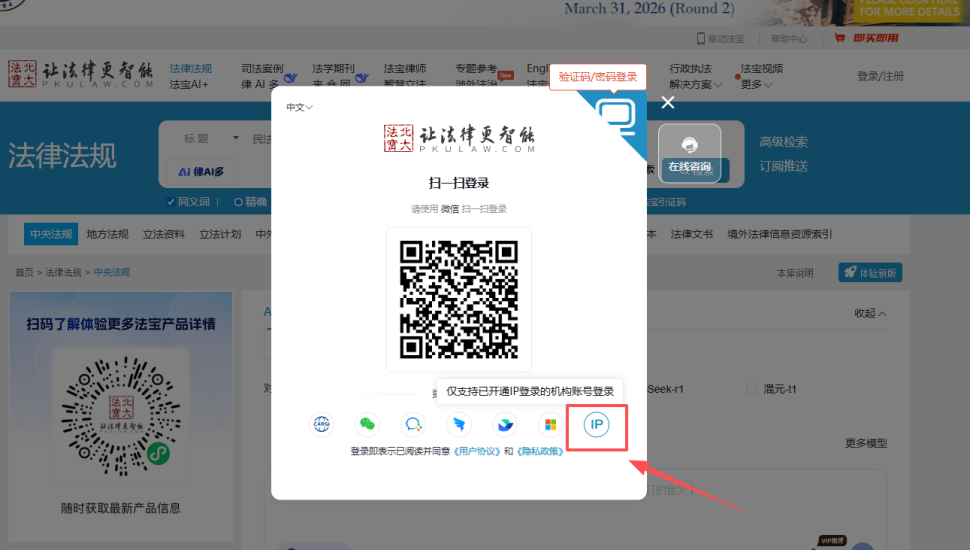Open the 专题参考 navigation item
970x550 pixels.
pyautogui.click(x=476, y=69)
